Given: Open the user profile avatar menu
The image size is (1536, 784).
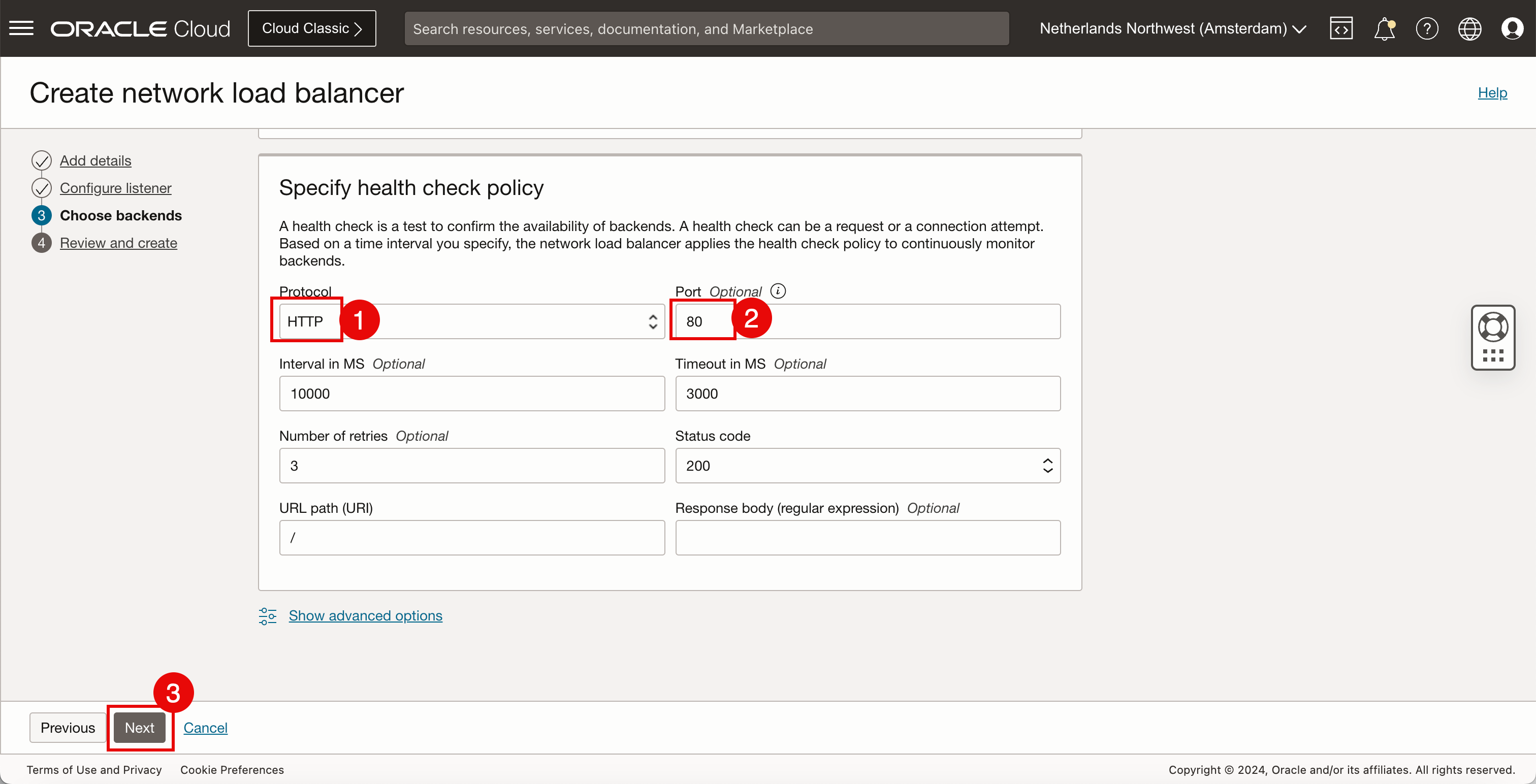Looking at the screenshot, I should click(x=1512, y=28).
